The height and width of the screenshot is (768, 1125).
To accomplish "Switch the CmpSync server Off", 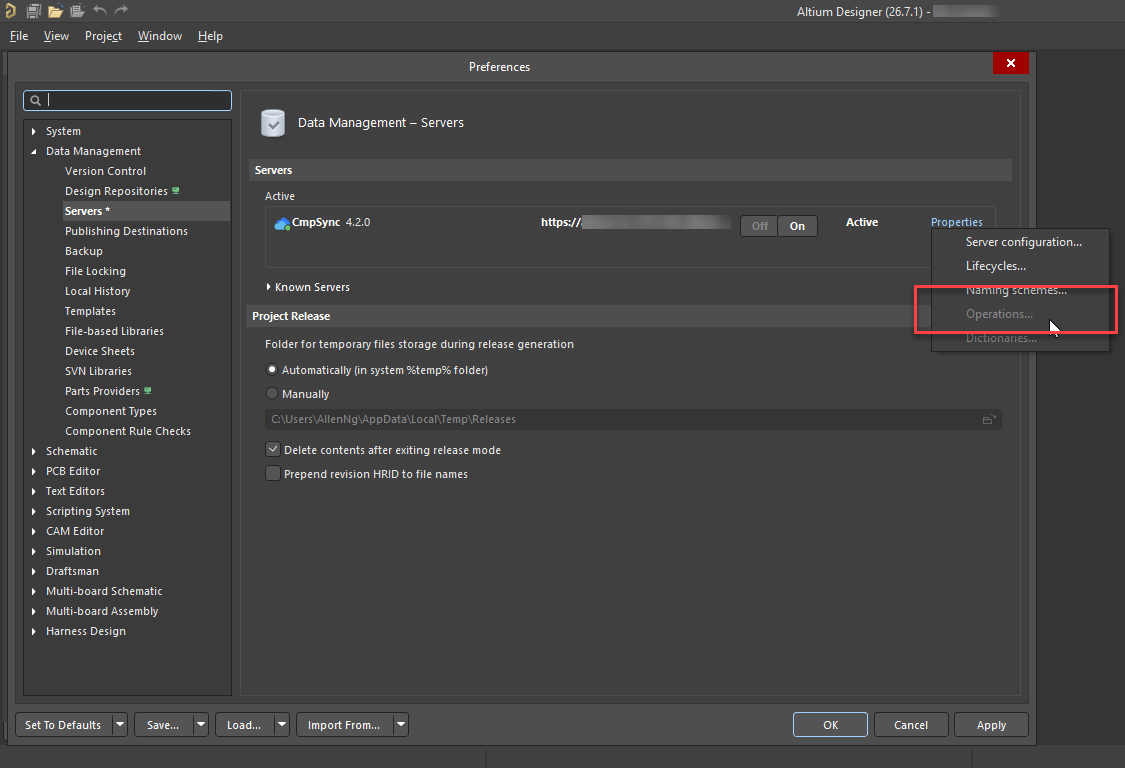I will pos(759,226).
